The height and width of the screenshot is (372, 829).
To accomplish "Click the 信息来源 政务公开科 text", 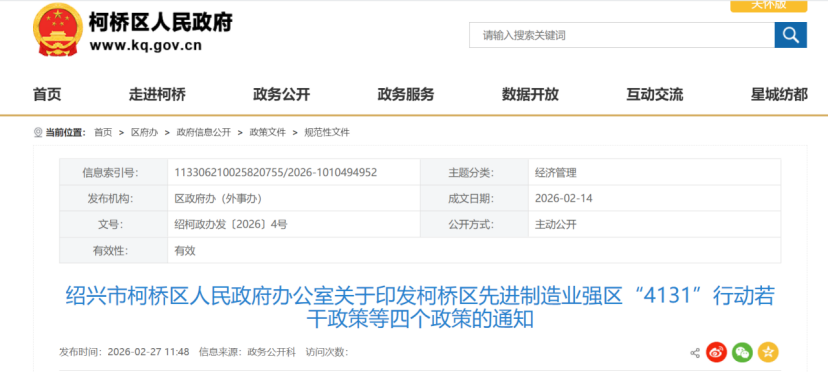I will pos(247,352).
